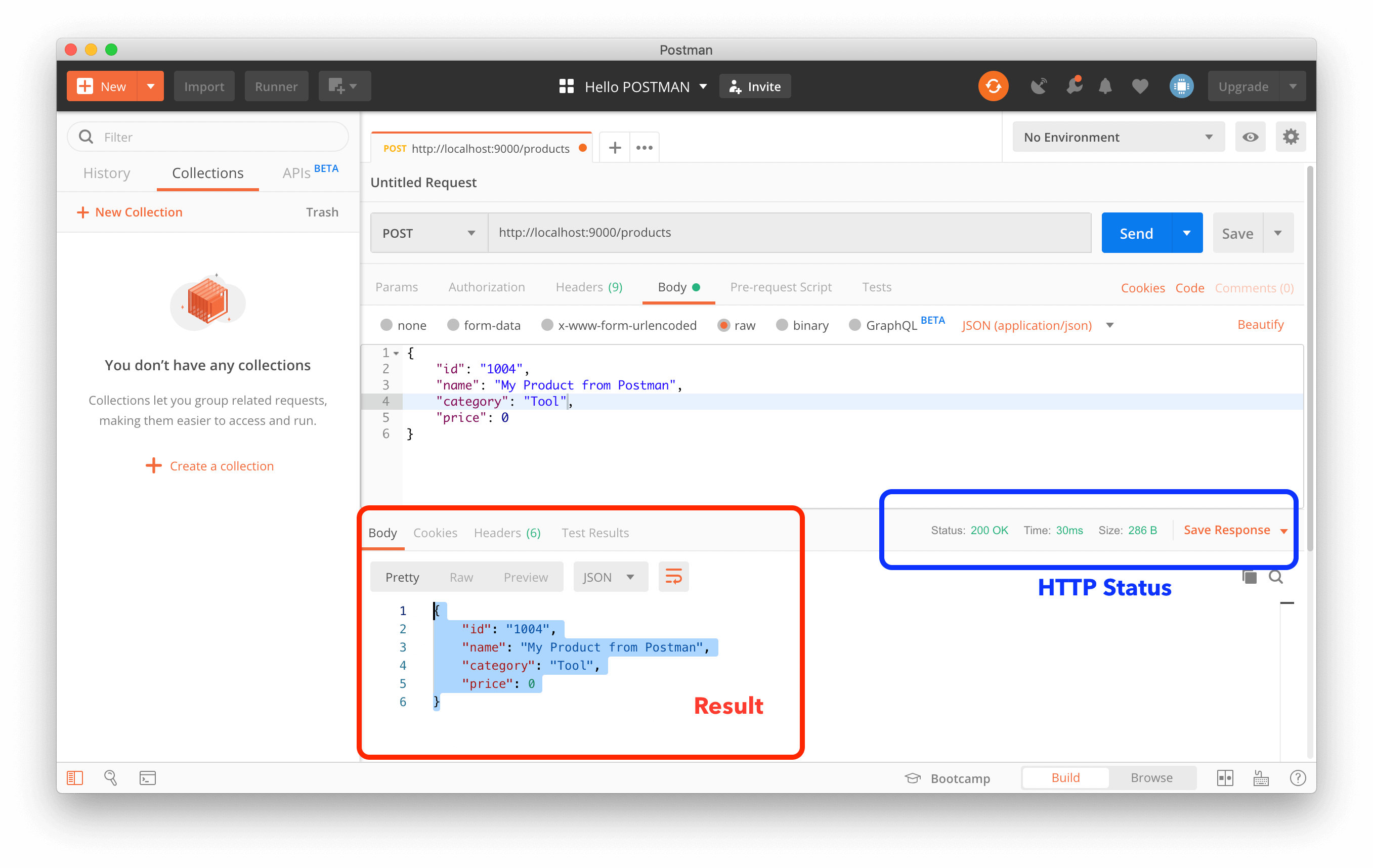Toggle line wrap icon in response

tap(673, 577)
